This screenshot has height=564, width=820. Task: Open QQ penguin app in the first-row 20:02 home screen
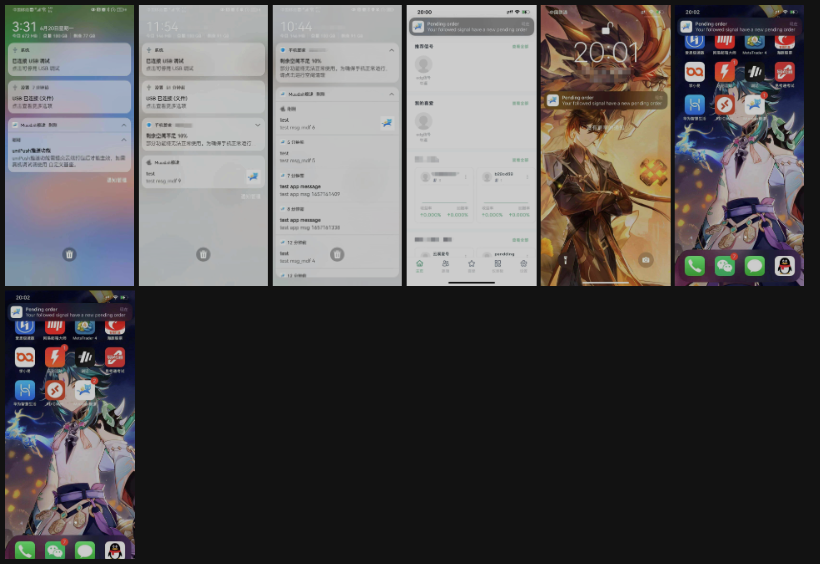[x=784, y=266]
